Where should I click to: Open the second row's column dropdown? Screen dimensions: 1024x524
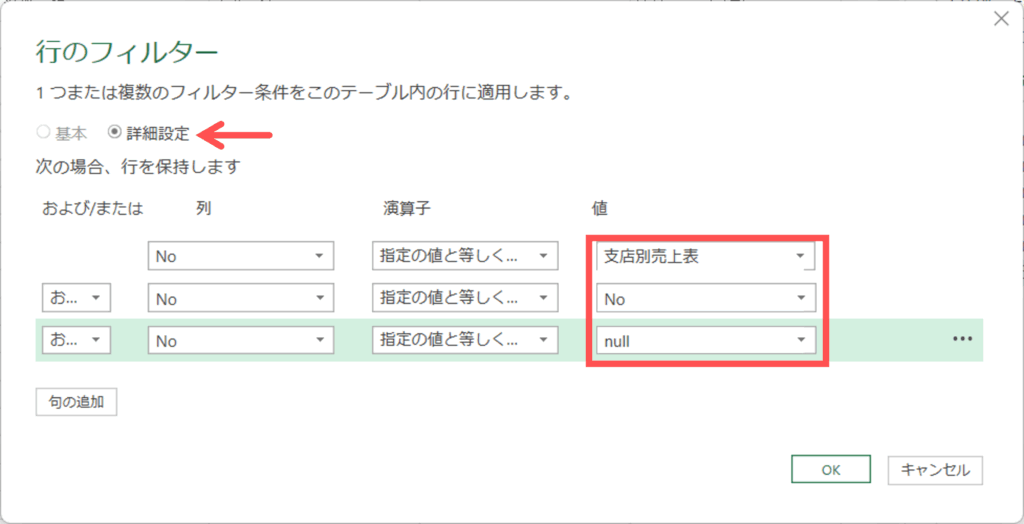point(239,299)
